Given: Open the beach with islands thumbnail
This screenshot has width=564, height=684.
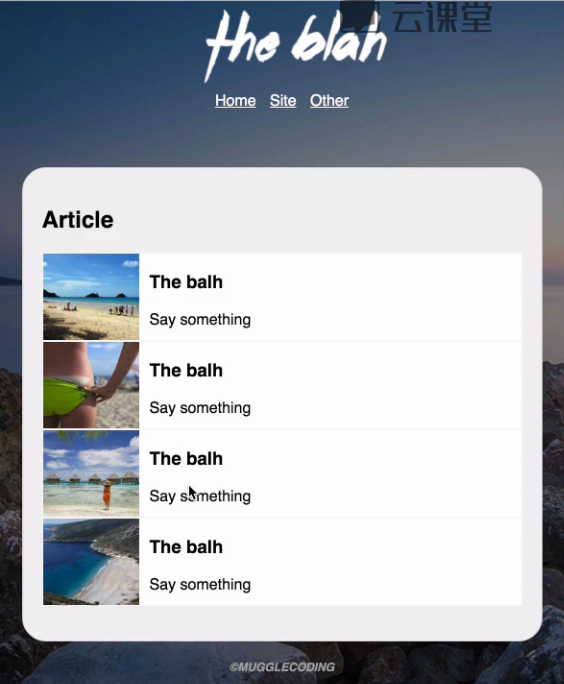Looking at the screenshot, I should 91,297.
